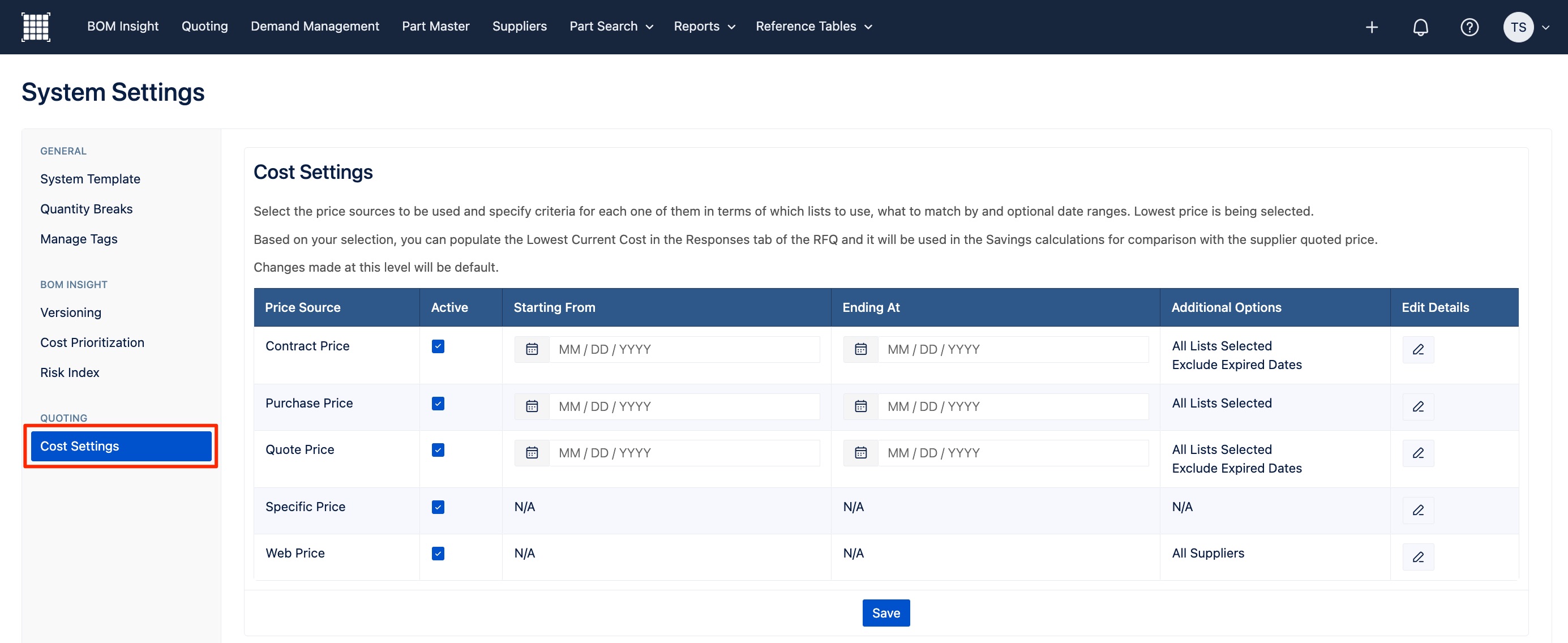Click Contract Price Starting From date field
1568x643 pixels.
pyautogui.click(x=684, y=349)
